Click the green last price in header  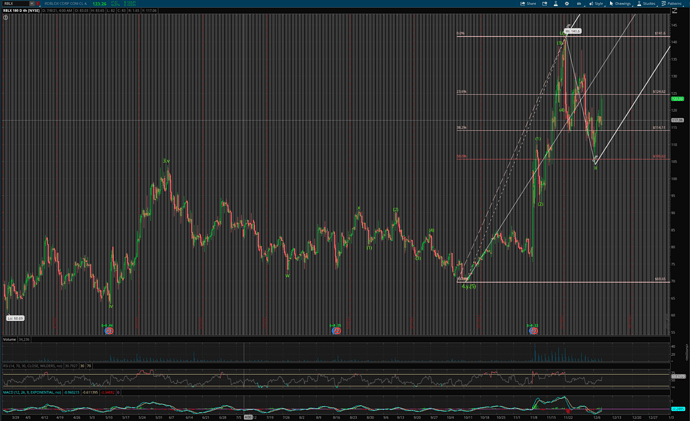(x=99, y=4)
